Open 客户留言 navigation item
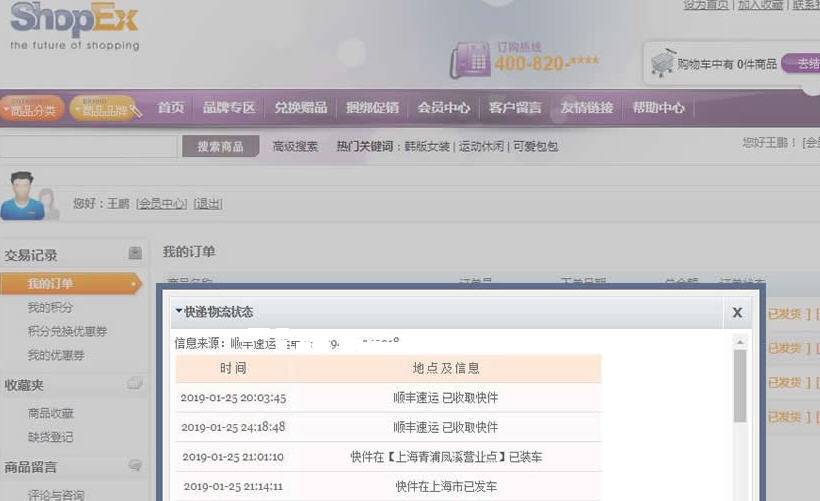The width and height of the screenshot is (820, 501). (515, 108)
